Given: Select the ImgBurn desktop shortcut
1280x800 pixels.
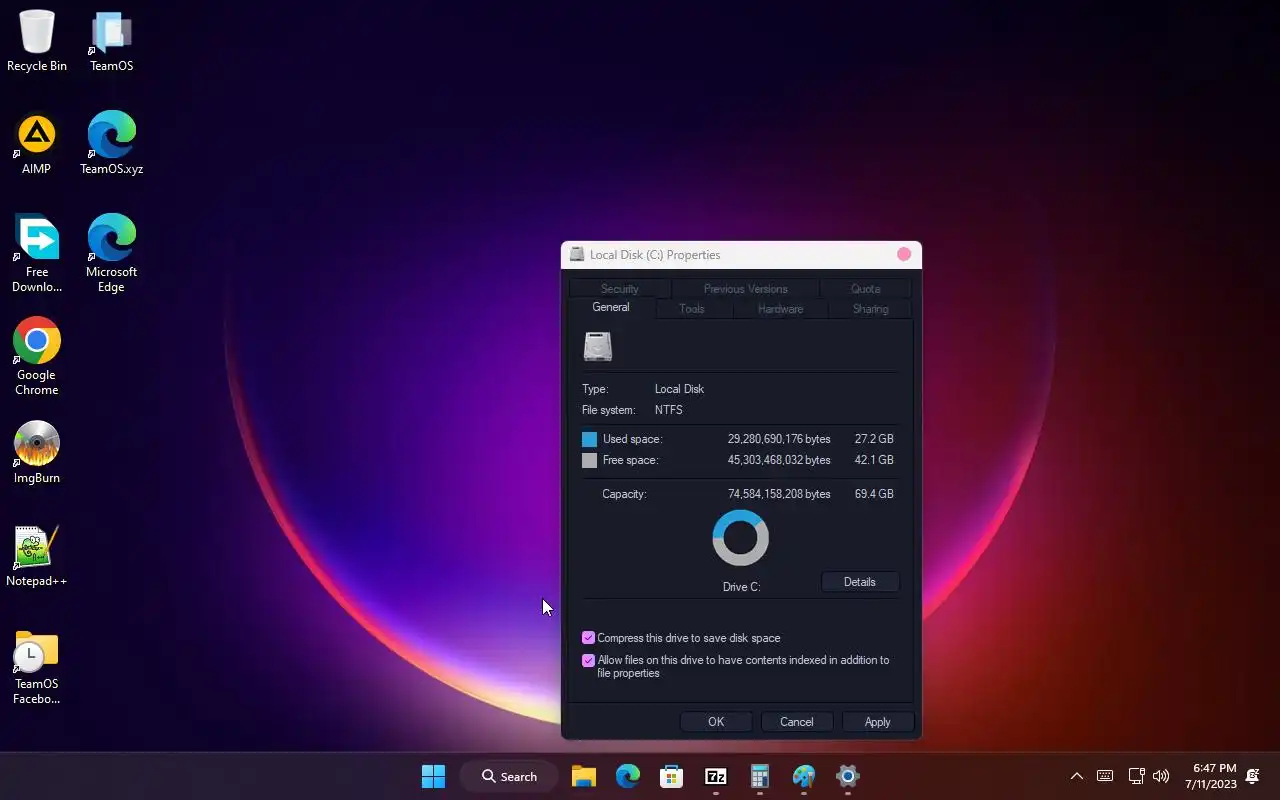Looking at the screenshot, I should tap(37, 453).
